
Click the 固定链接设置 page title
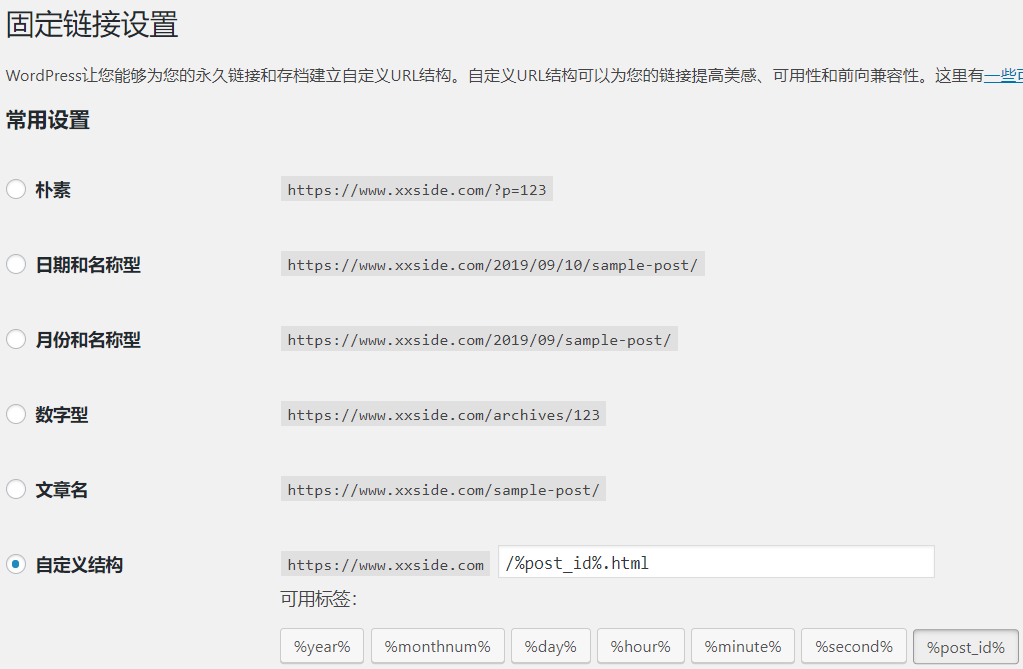pos(92,24)
